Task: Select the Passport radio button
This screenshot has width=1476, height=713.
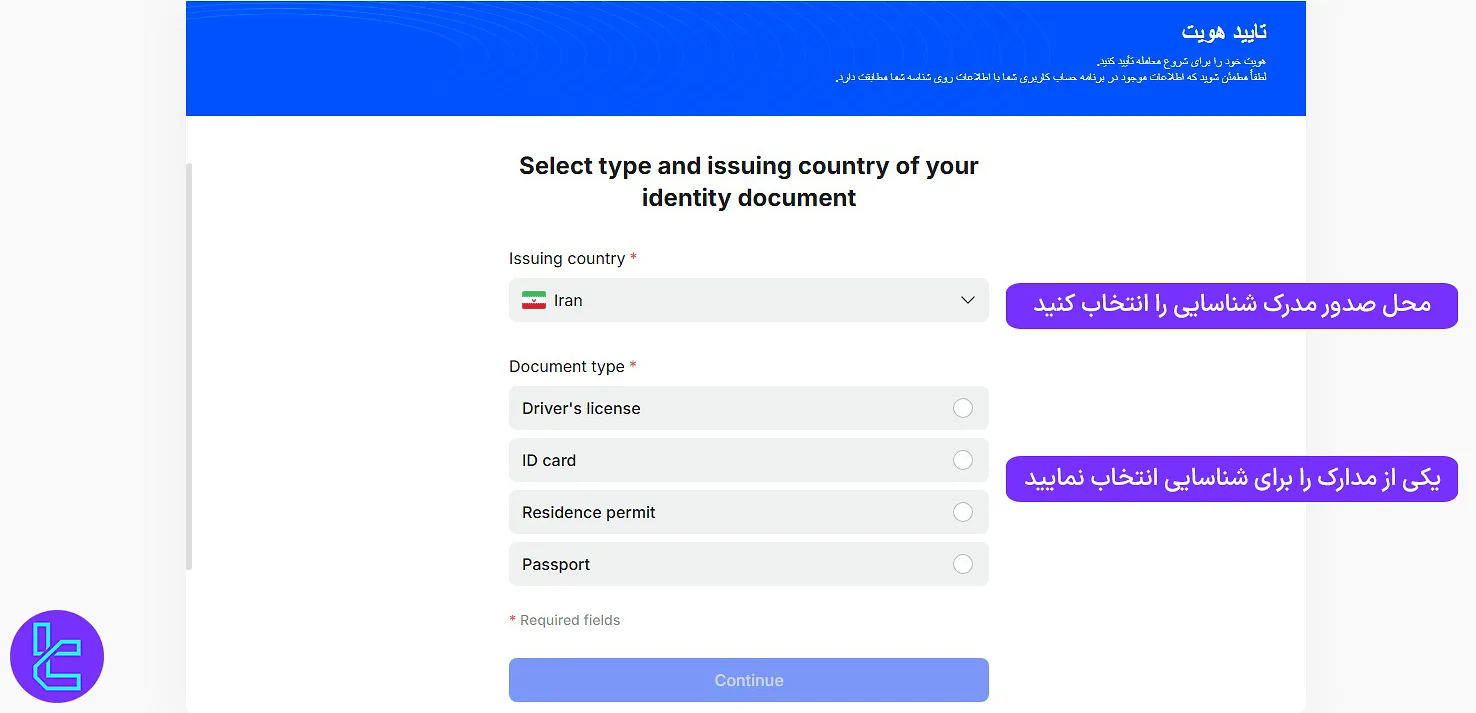Action: coord(962,563)
